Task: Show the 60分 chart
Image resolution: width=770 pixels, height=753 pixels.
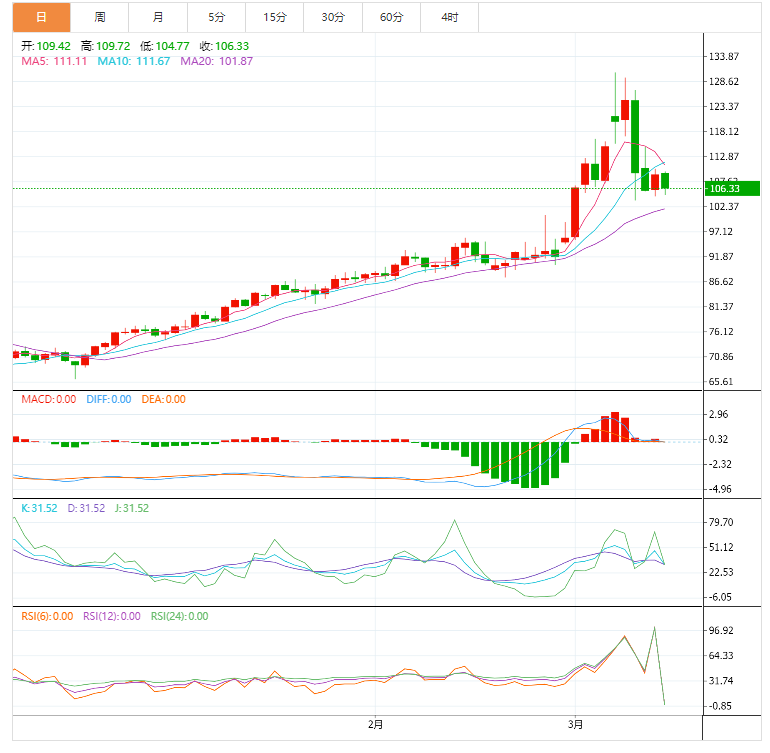Action: [392, 17]
